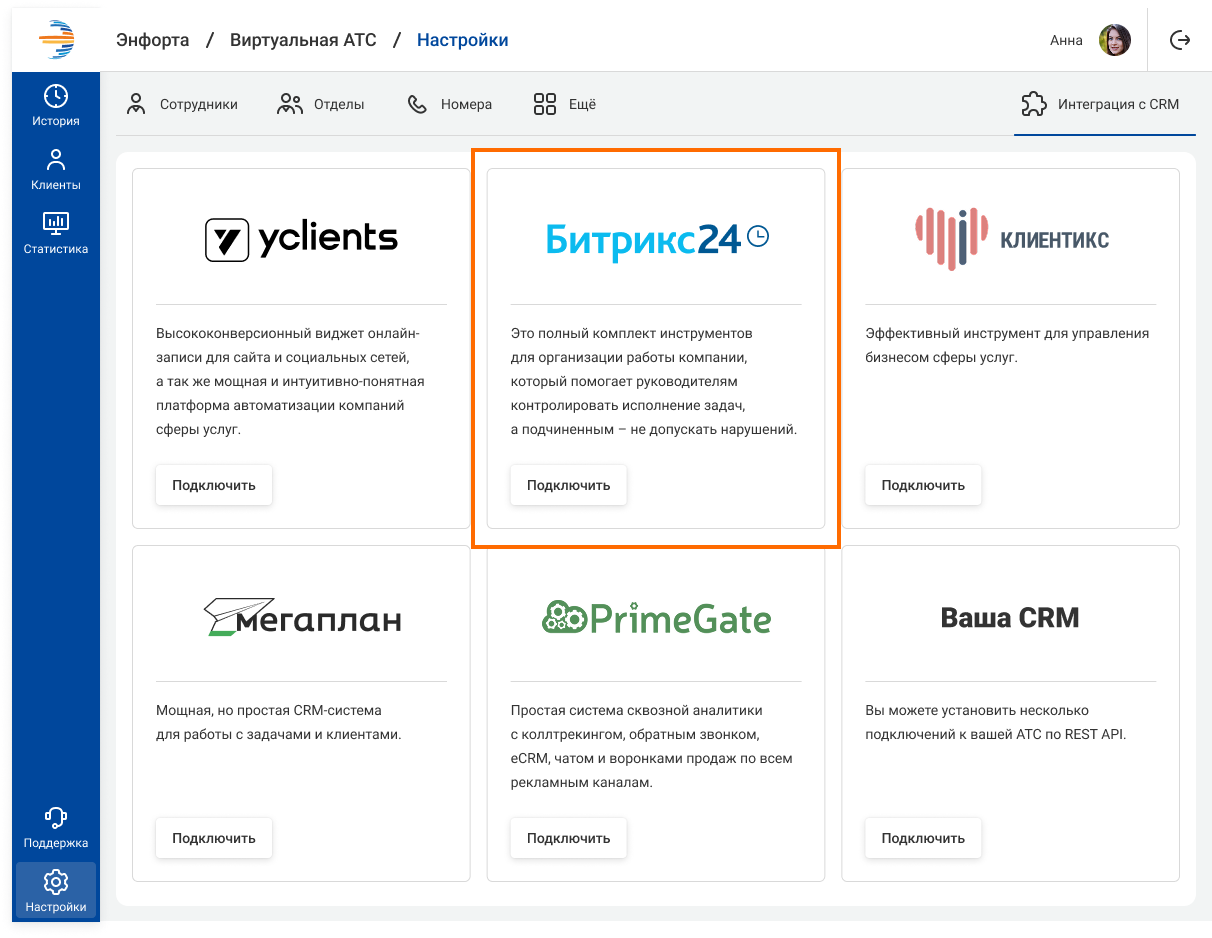1212x938 pixels.
Task: Click Anna's profile avatar
Action: [1114, 40]
